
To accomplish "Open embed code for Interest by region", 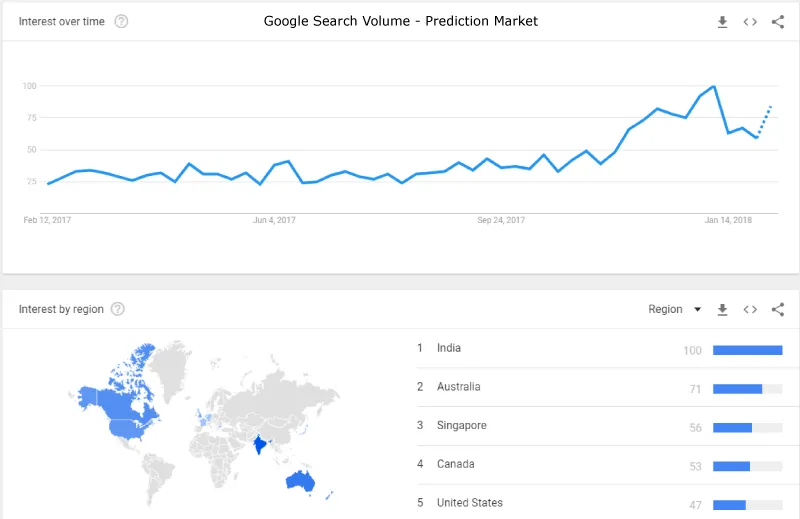I will [x=750, y=309].
